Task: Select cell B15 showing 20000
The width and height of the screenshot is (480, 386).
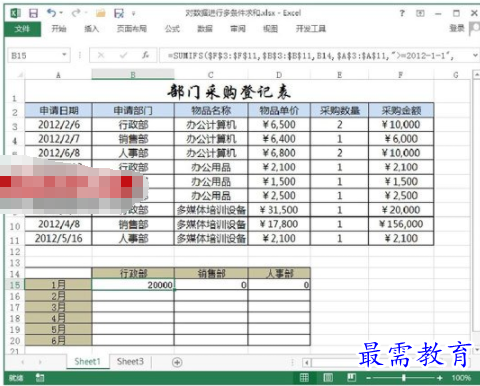Action: point(133,285)
